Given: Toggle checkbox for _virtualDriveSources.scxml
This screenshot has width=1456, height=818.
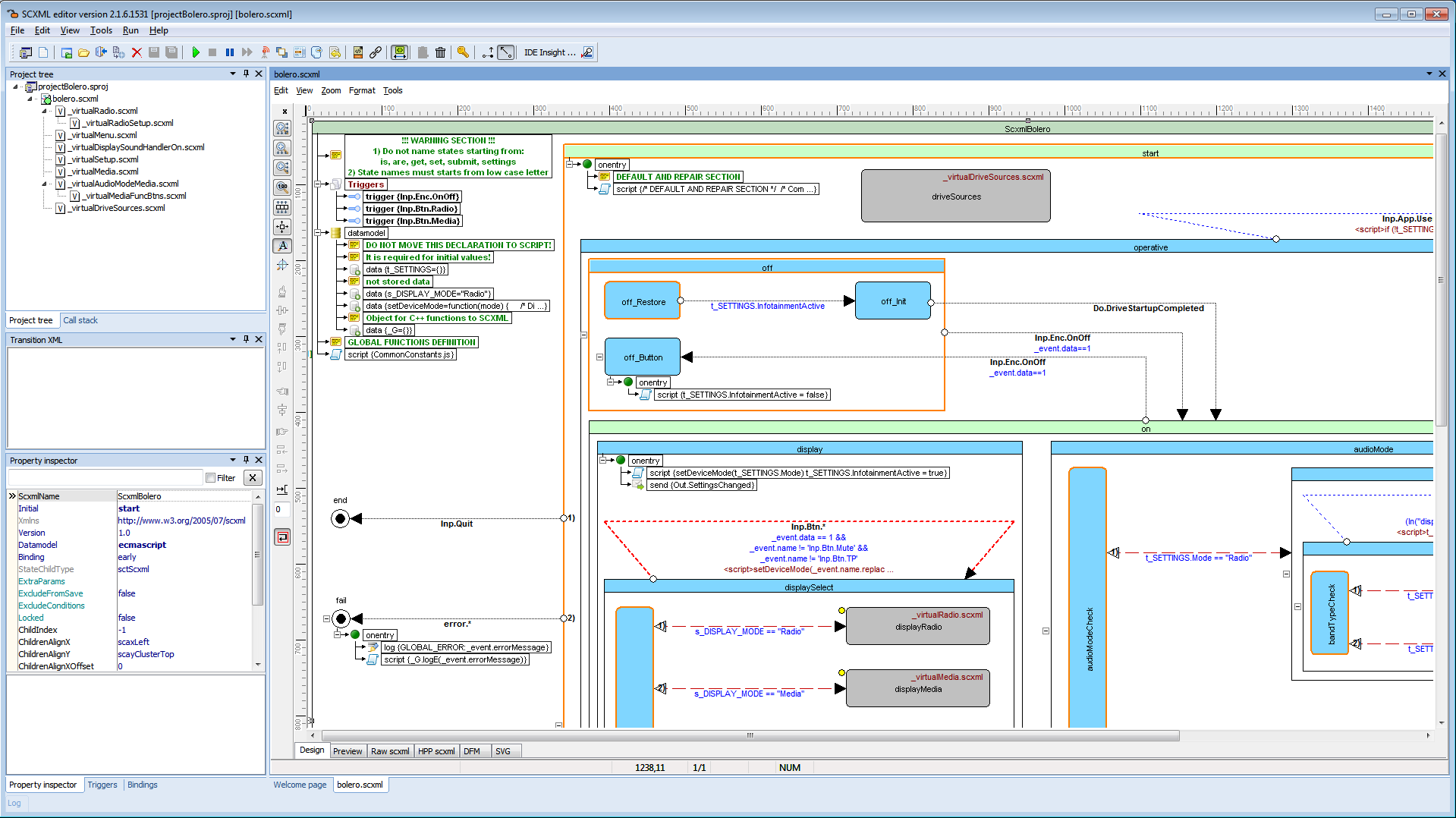Looking at the screenshot, I should [61, 208].
